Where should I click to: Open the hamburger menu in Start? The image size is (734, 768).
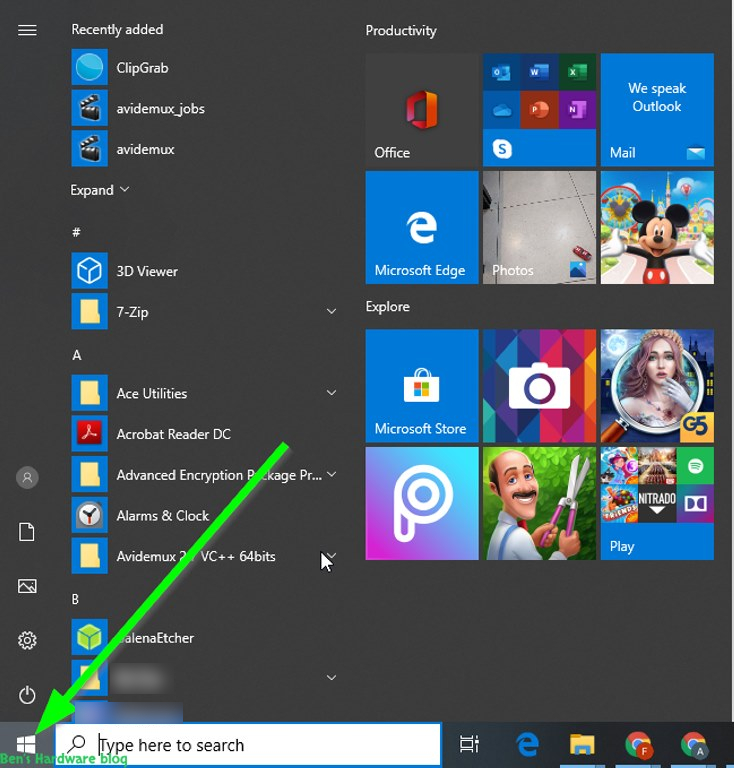pos(27,30)
